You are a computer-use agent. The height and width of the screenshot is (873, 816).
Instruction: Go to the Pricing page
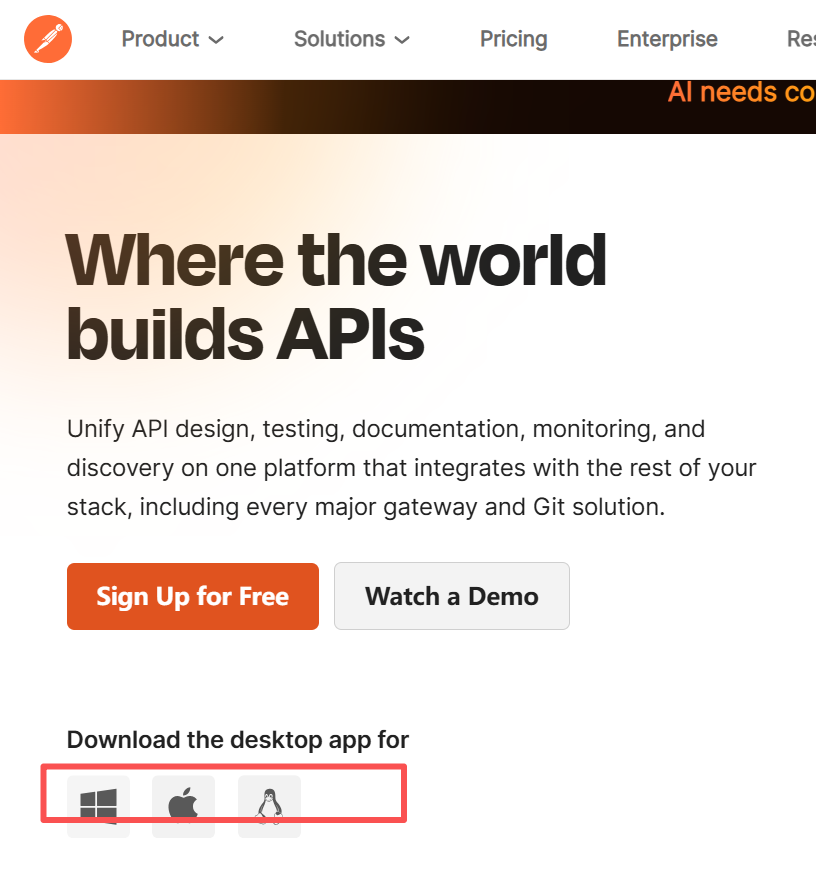pyautogui.click(x=514, y=39)
